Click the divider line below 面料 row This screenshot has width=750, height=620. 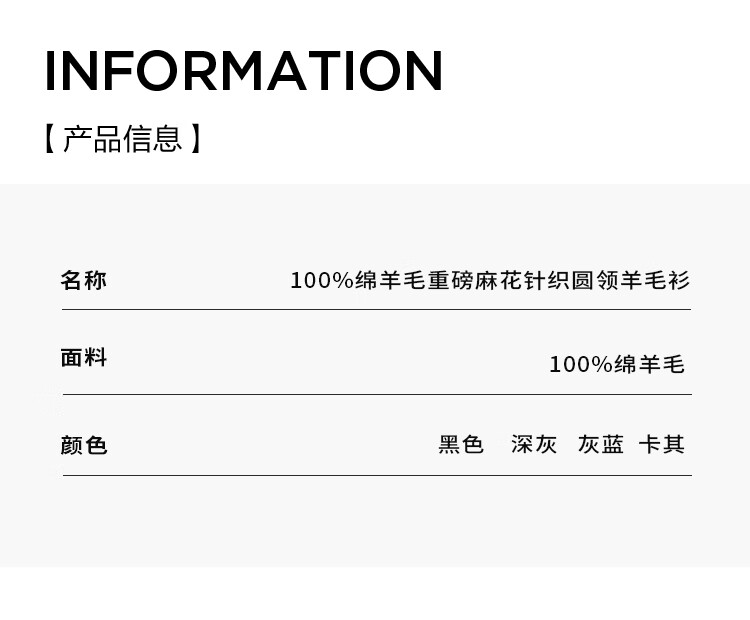click(376, 394)
